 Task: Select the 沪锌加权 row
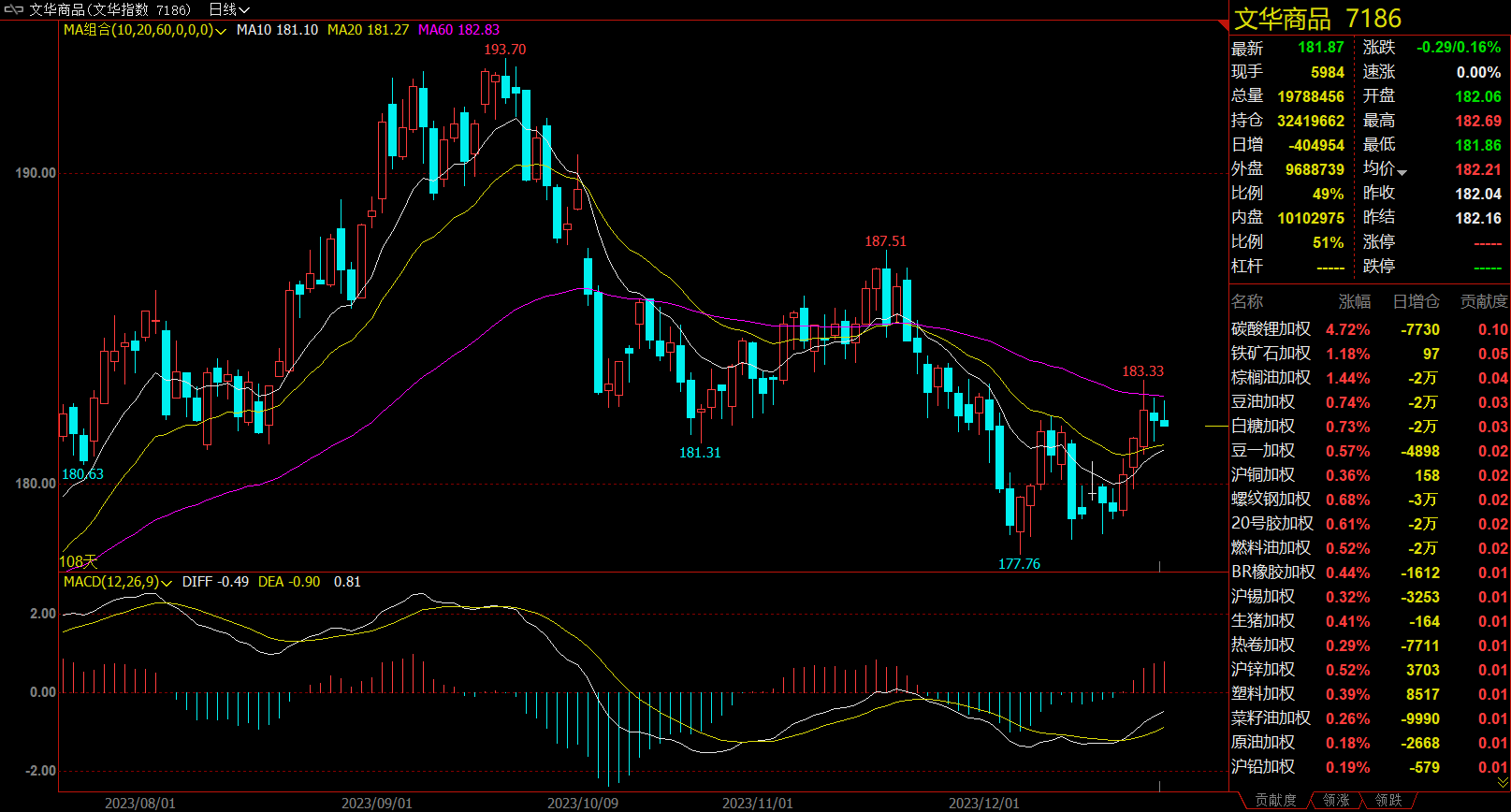tap(1369, 670)
